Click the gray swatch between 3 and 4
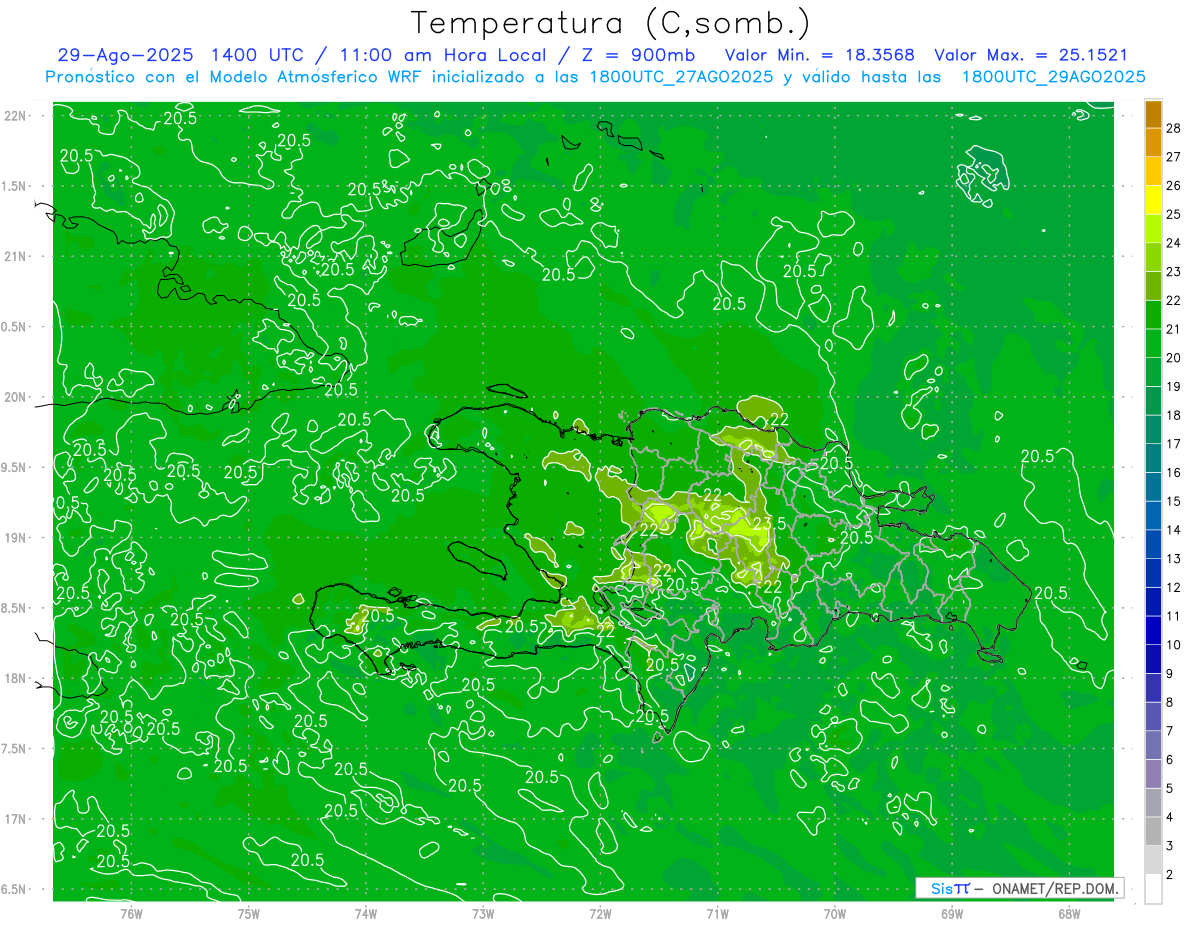1200x927 pixels. (1153, 831)
